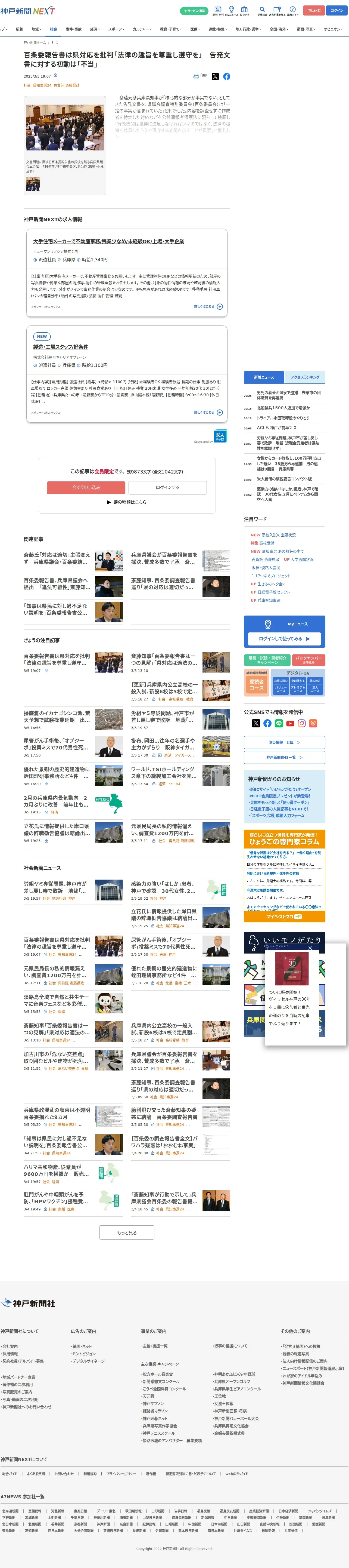Click the ログインする button in paywall box
Screen dimensions: 349x1568
coord(168,488)
